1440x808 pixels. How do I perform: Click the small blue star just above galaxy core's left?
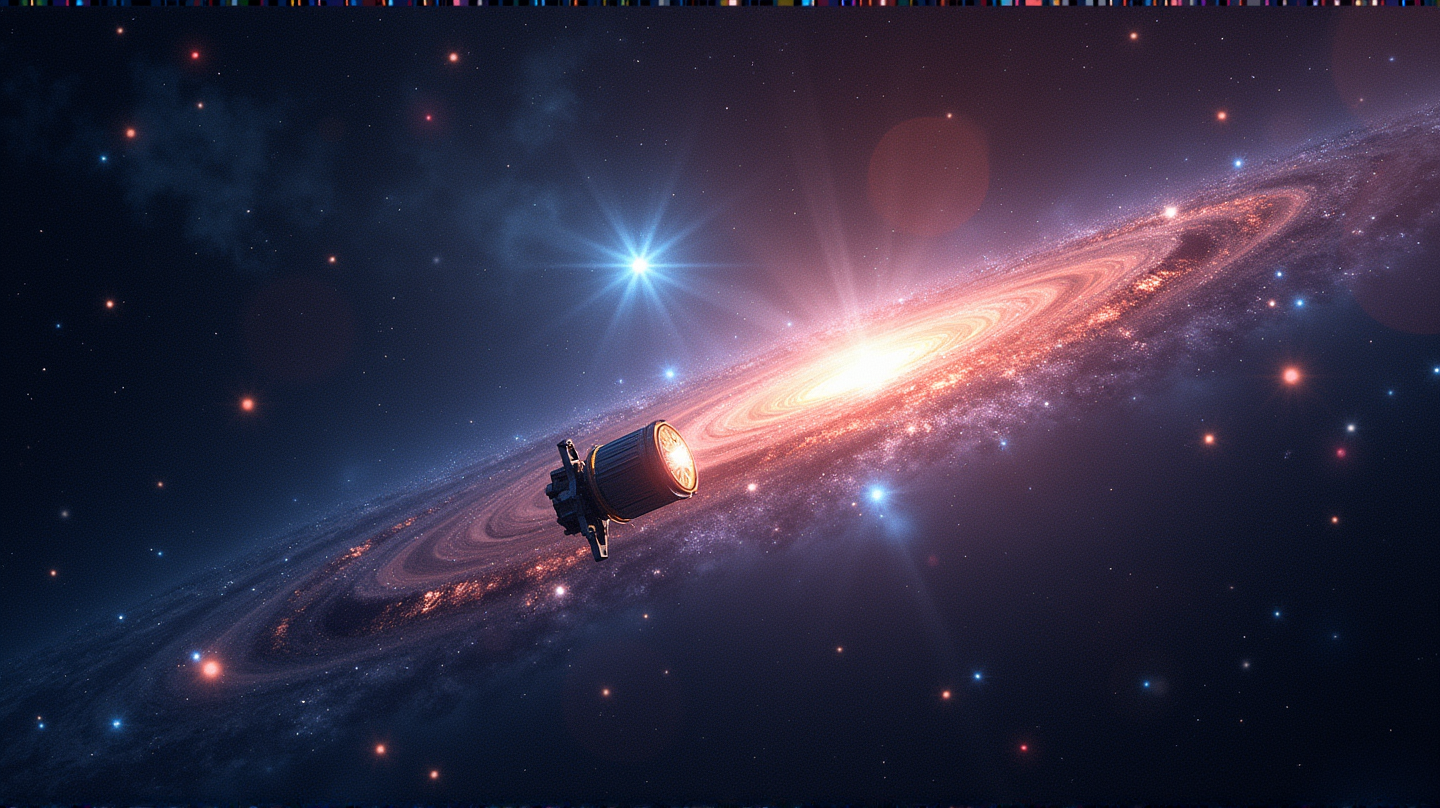(x=669, y=373)
